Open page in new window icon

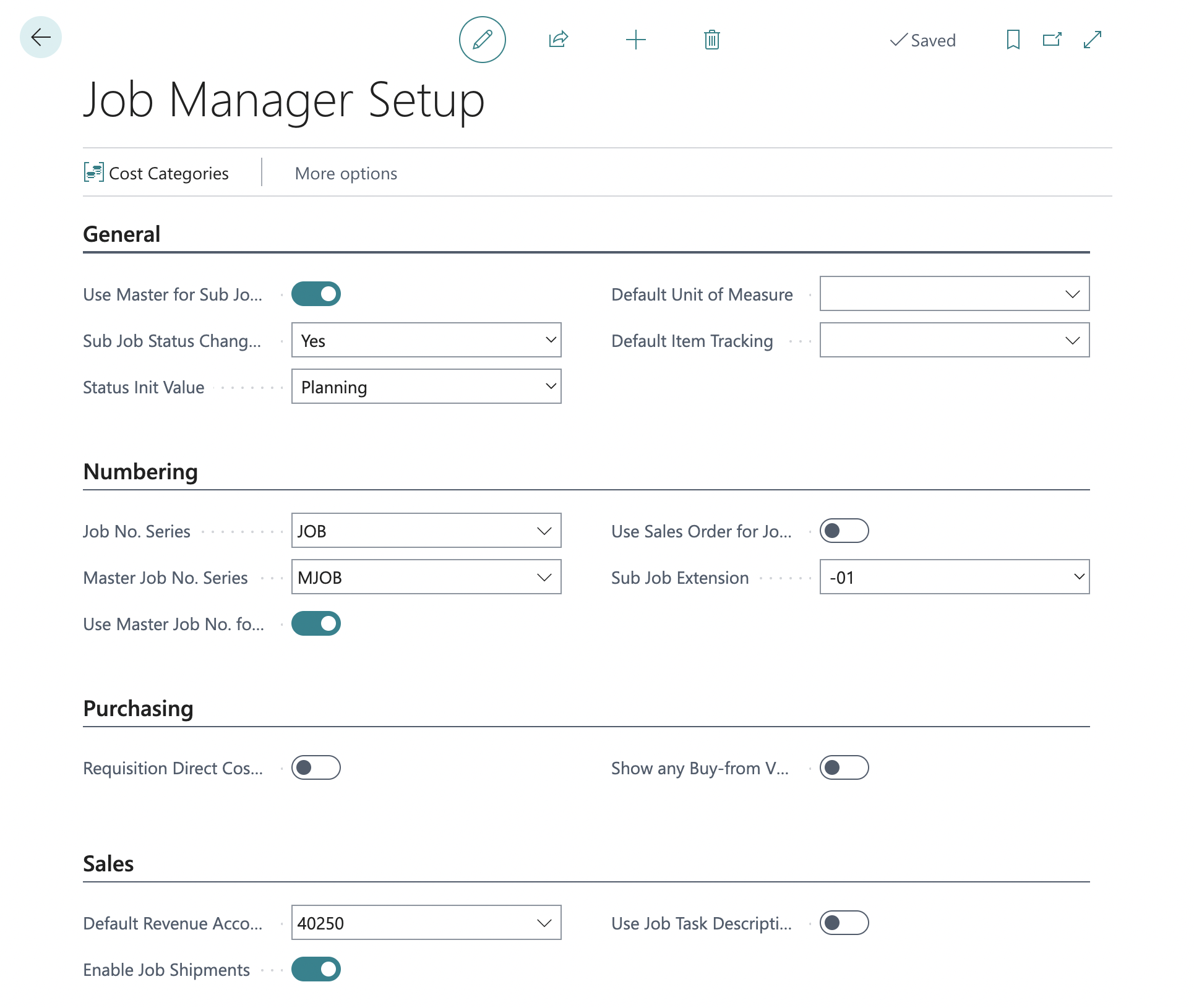click(x=1052, y=40)
